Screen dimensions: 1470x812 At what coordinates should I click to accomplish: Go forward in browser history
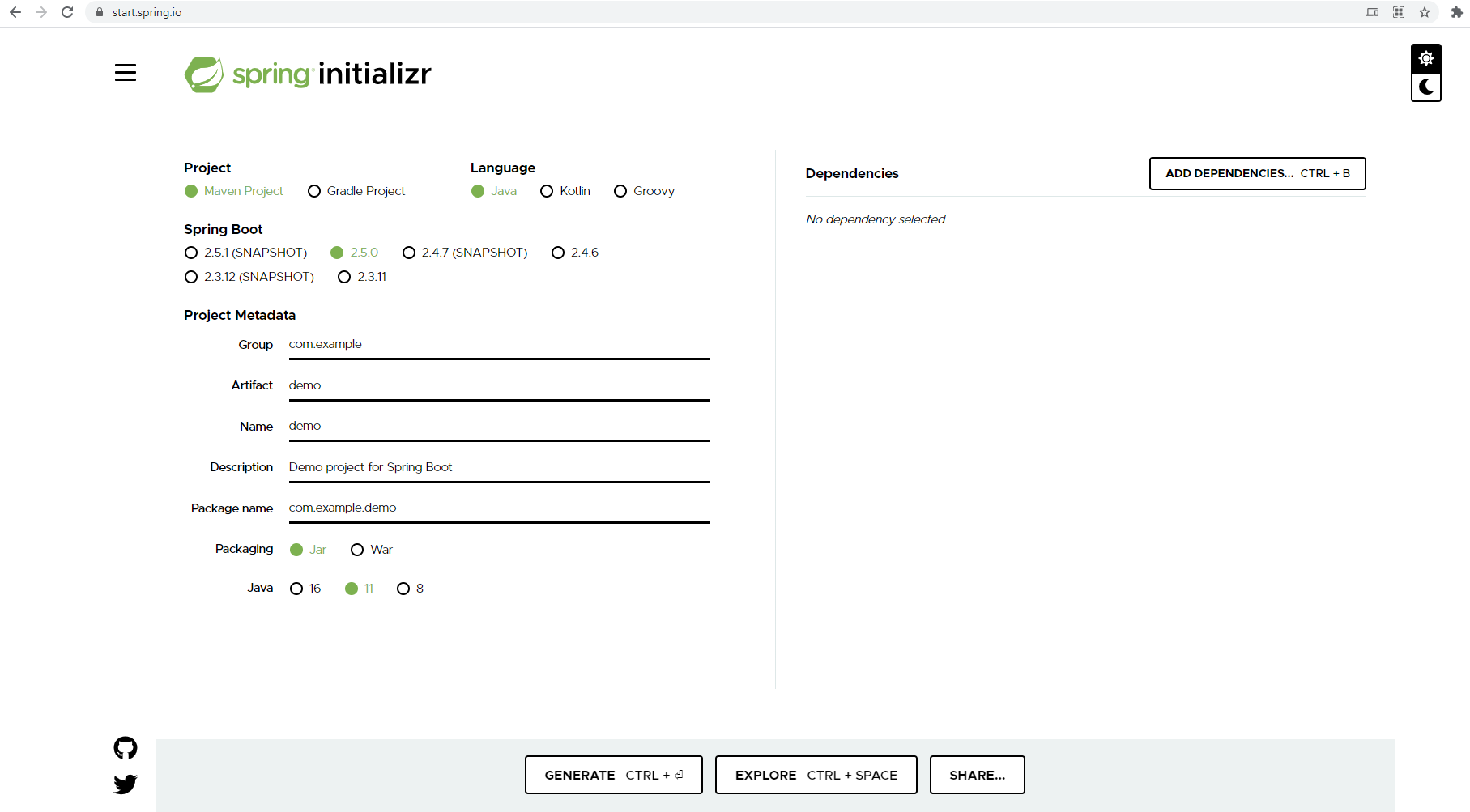click(x=41, y=12)
